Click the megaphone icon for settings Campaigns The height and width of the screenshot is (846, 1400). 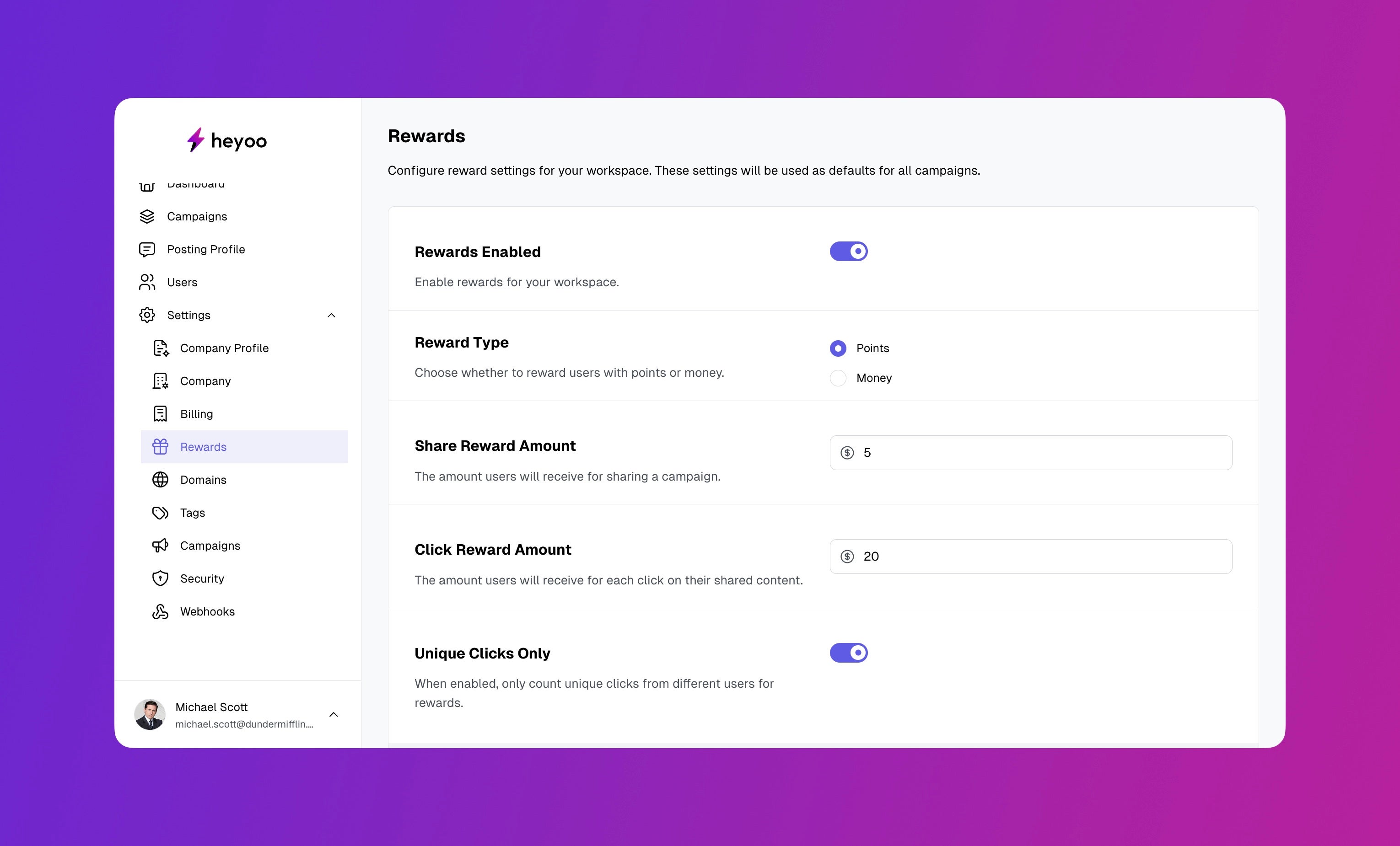coord(160,546)
